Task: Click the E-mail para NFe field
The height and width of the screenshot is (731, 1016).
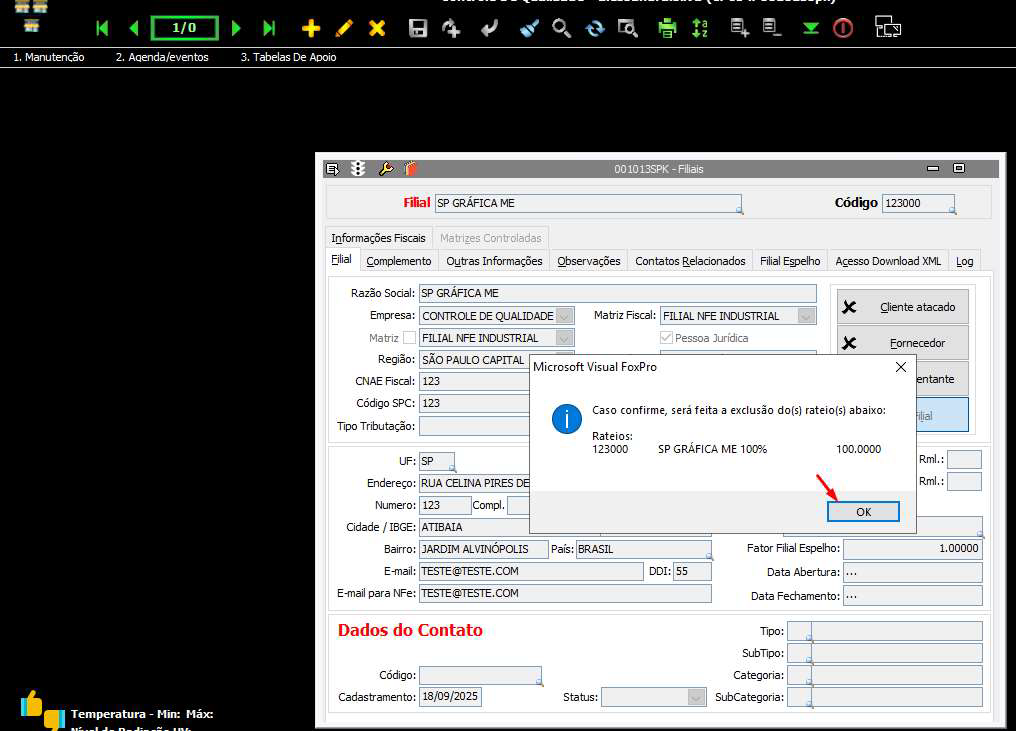Action: click(x=565, y=593)
